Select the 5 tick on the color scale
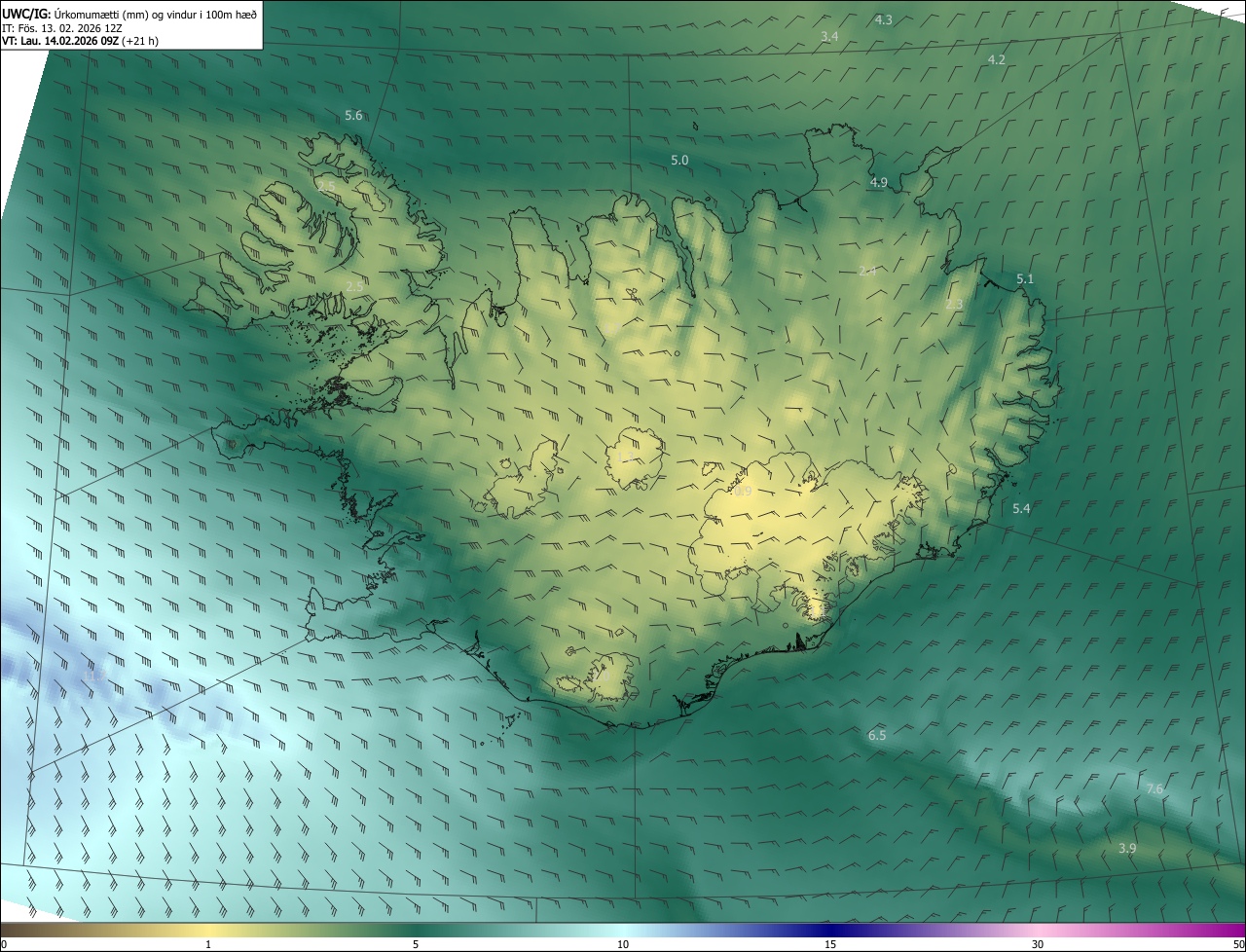Image resolution: width=1246 pixels, height=952 pixels. [x=416, y=944]
